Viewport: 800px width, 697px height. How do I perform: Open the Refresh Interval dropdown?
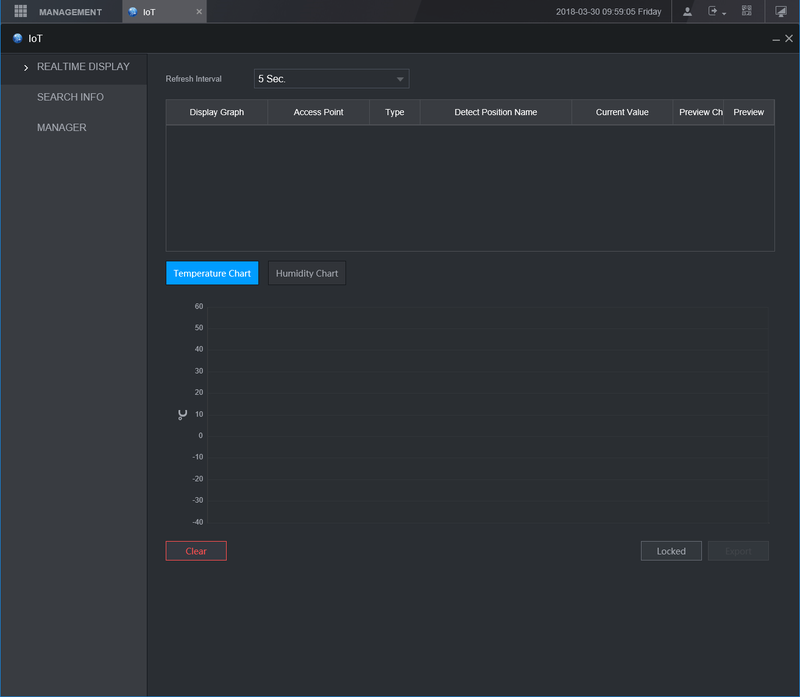point(331,79)
